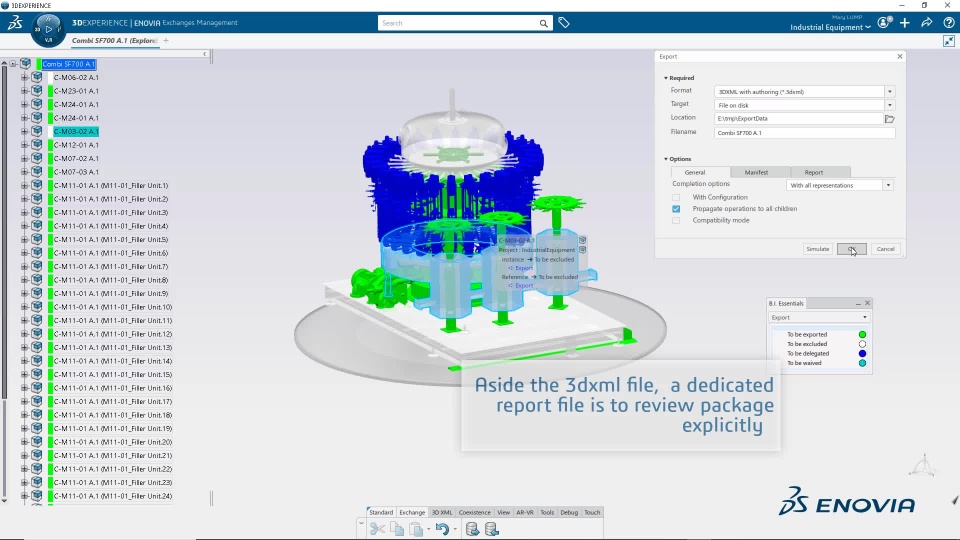
Task: Select the C-M03-02 A.1 tree item
Action: 76,131
